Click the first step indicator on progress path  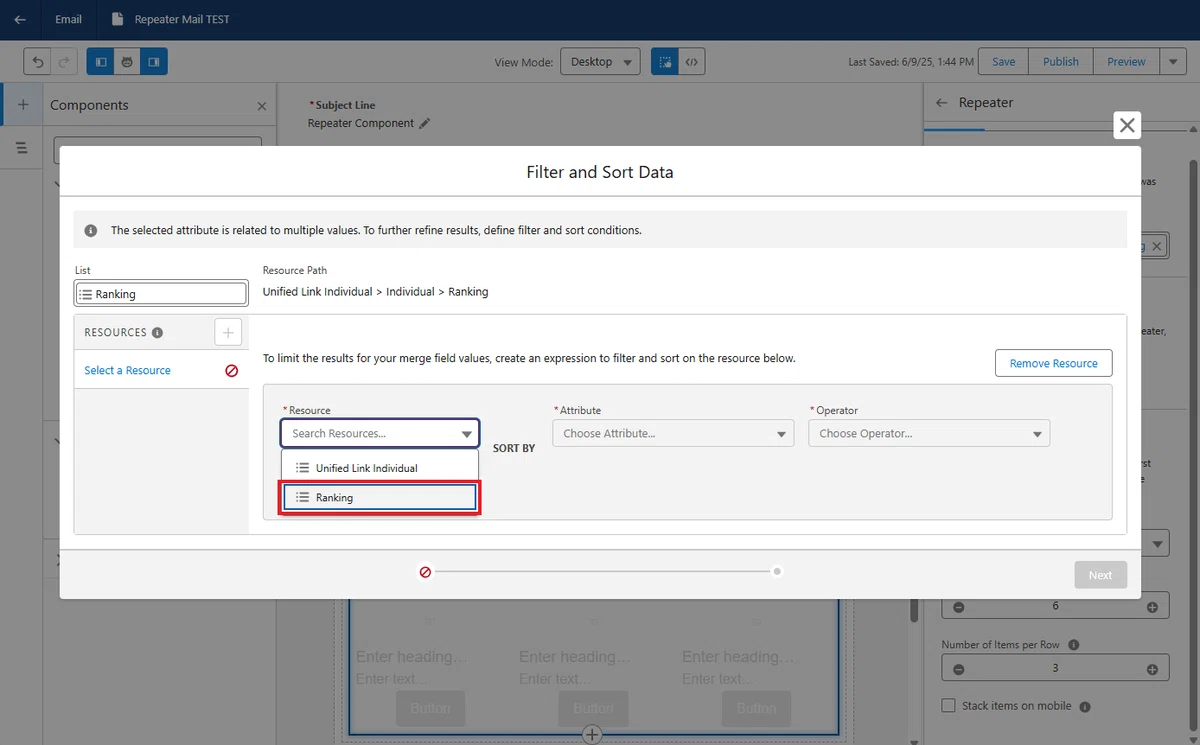coord(425,572)
